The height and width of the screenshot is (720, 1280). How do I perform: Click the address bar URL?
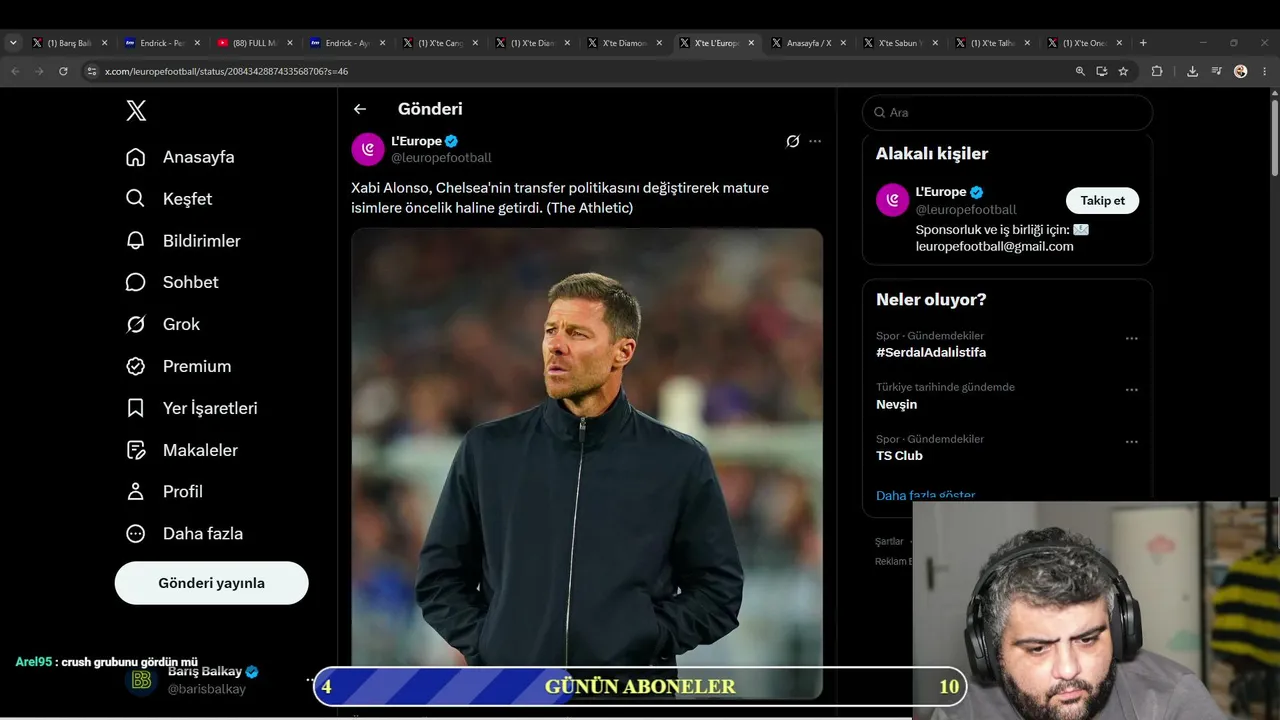tap(226, 71)
